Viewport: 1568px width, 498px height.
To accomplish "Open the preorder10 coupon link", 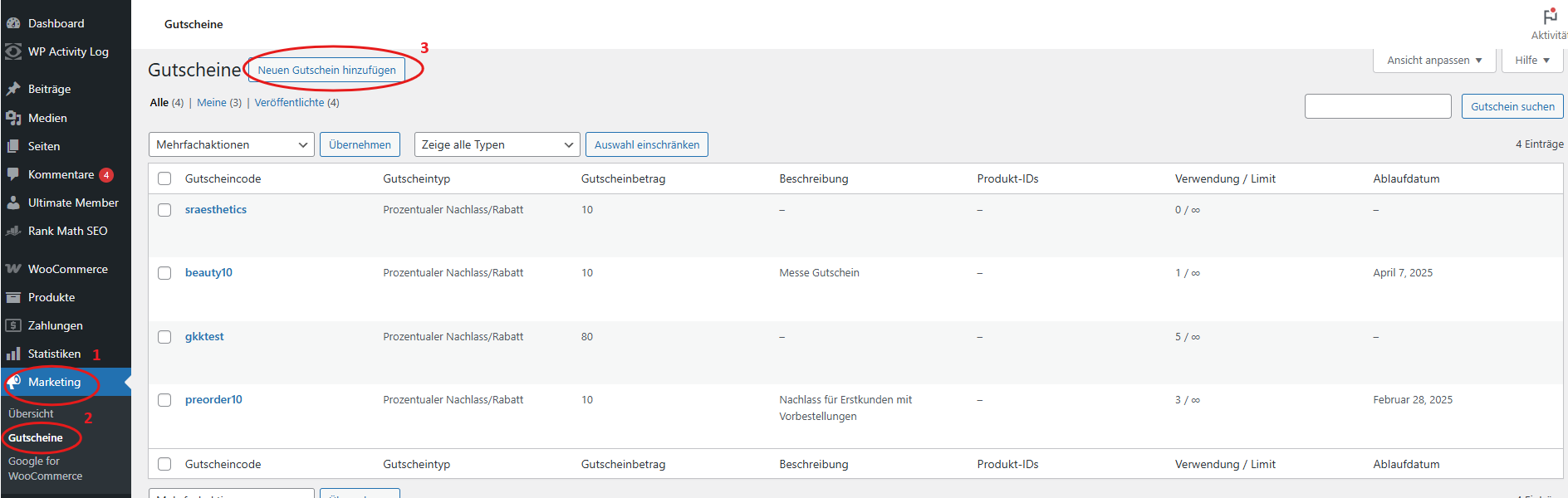I will pos(213,399).
